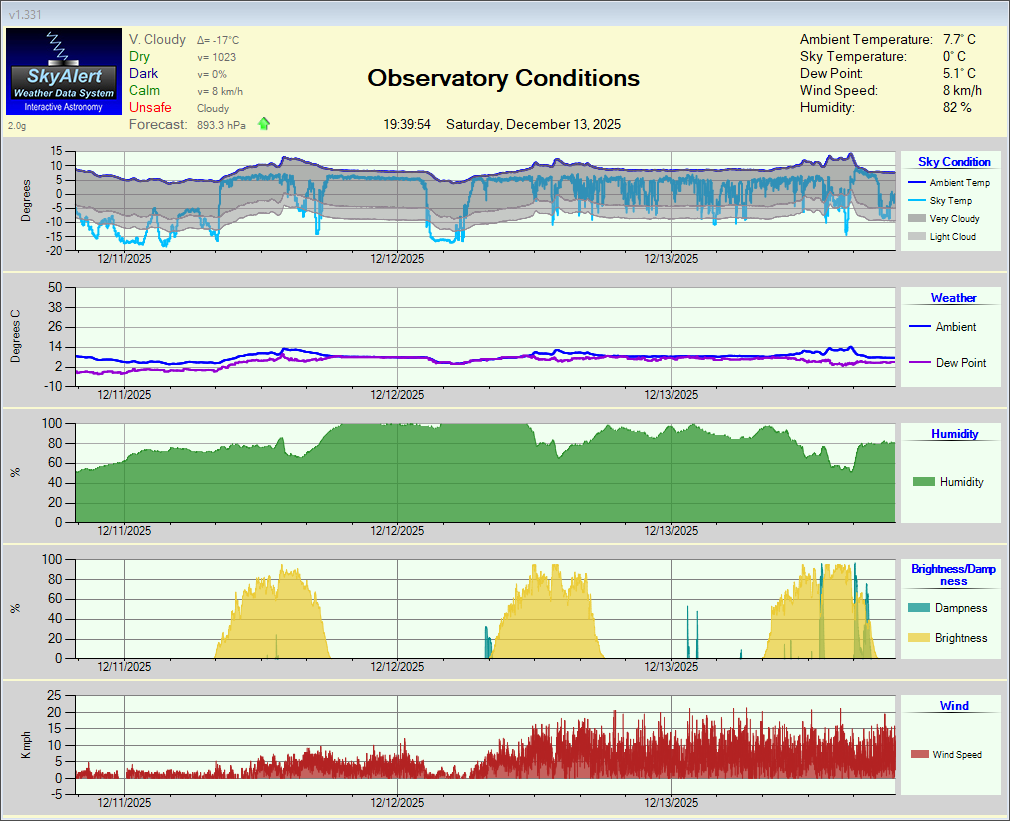Click the Ambient Temperature 7.7° C reading
The height and width of the screenshot is (821, 1010).
(959, 40)
